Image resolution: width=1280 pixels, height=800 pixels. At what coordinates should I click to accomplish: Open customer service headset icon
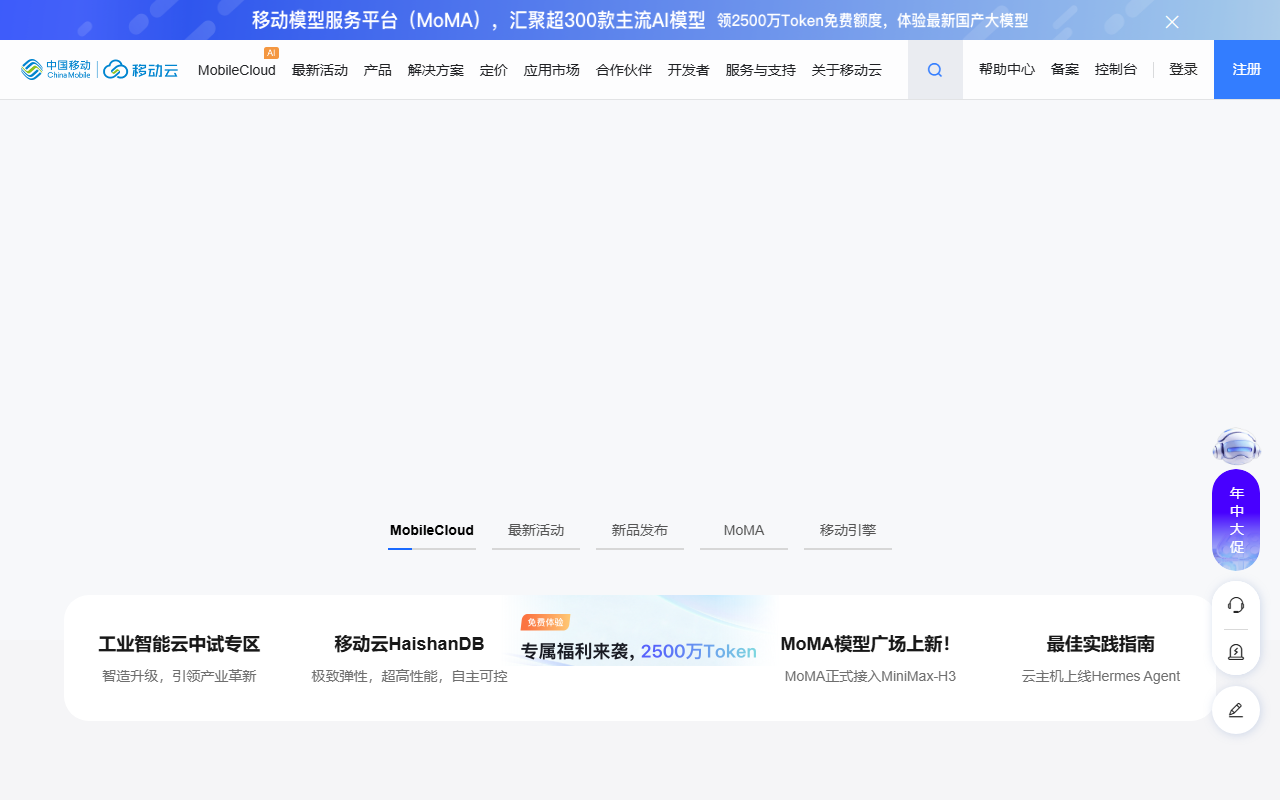click(x=1236, y=605)
